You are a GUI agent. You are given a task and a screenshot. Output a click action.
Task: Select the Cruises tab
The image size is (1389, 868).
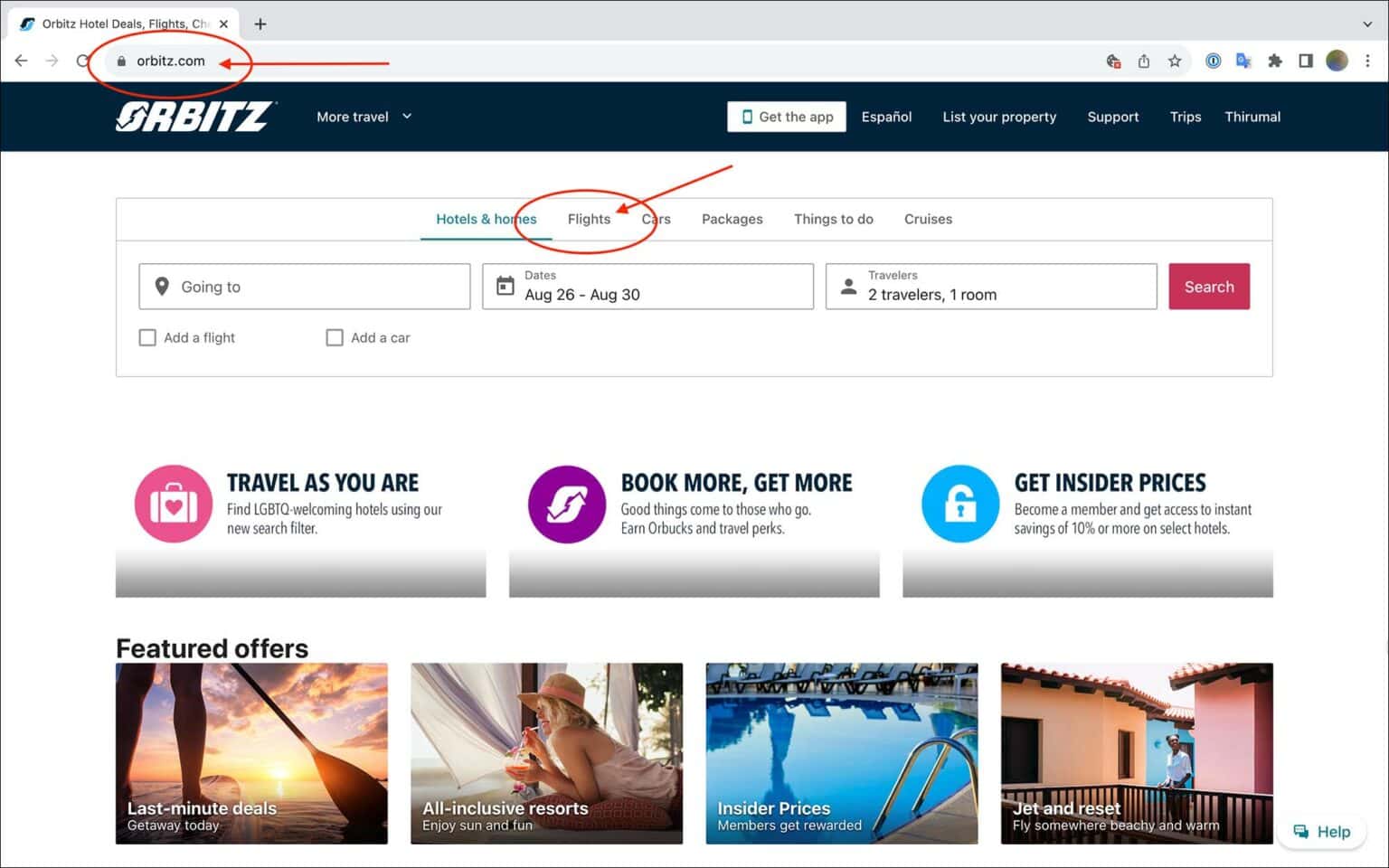click(x=928, y=219)
